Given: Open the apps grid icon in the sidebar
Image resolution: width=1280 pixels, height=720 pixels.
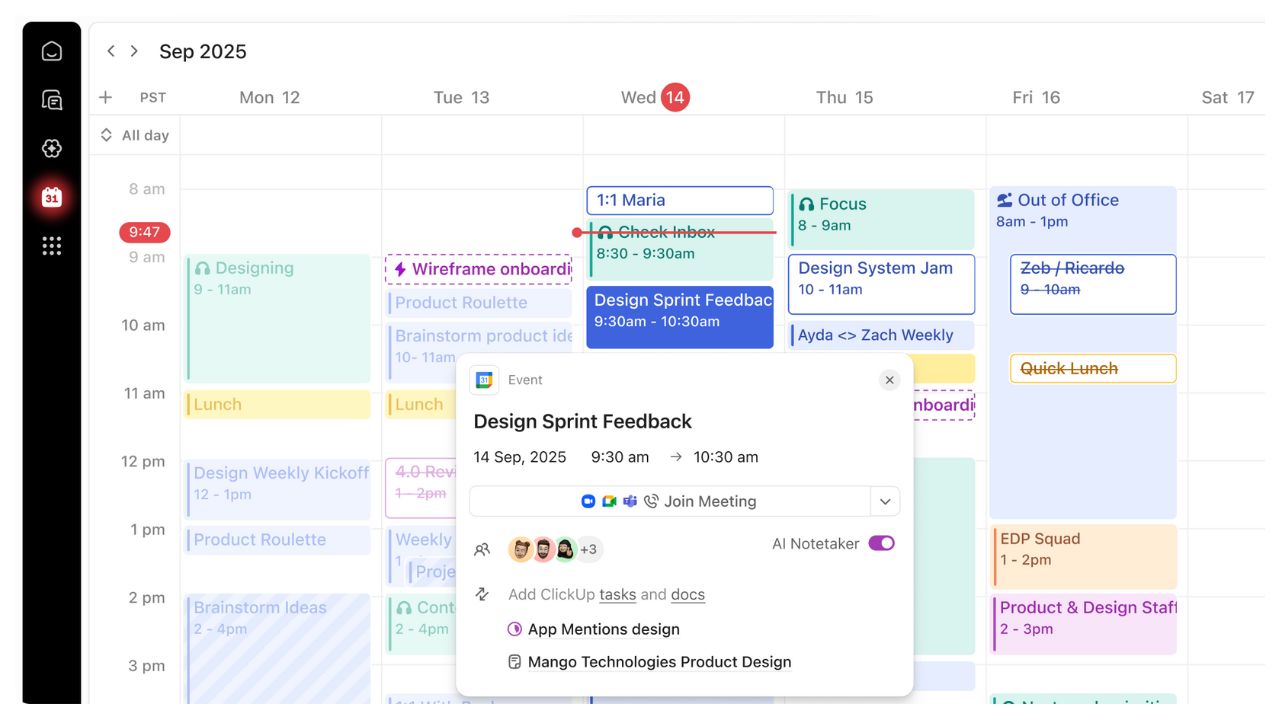Looking at the screenshot, I should [50, 245].
